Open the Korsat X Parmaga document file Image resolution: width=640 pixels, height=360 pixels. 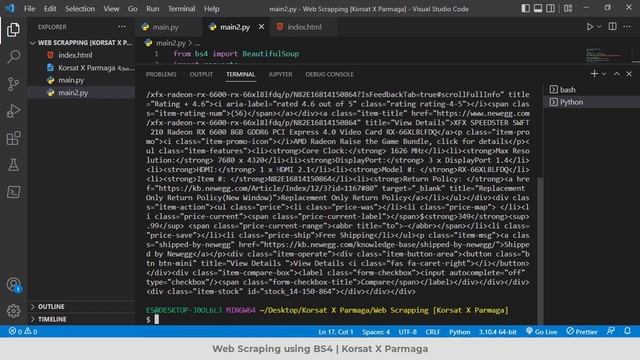82,68
